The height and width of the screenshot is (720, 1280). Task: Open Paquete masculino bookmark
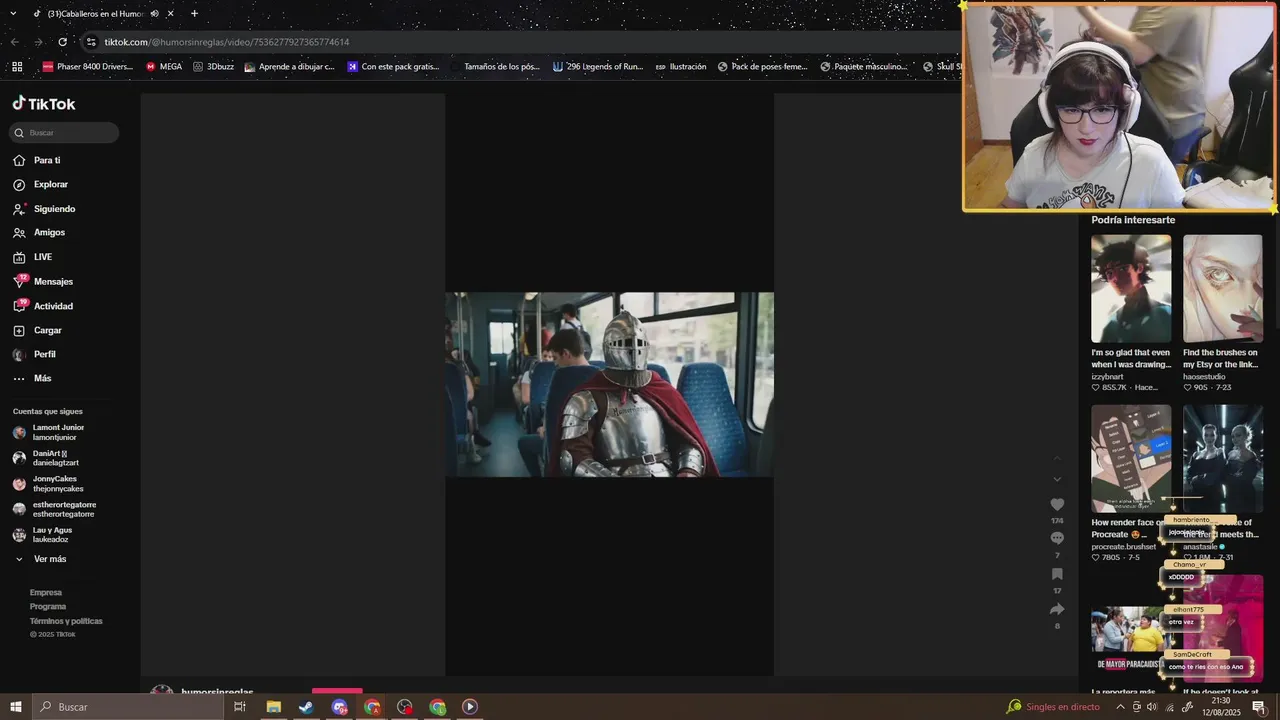click(864, 67)
